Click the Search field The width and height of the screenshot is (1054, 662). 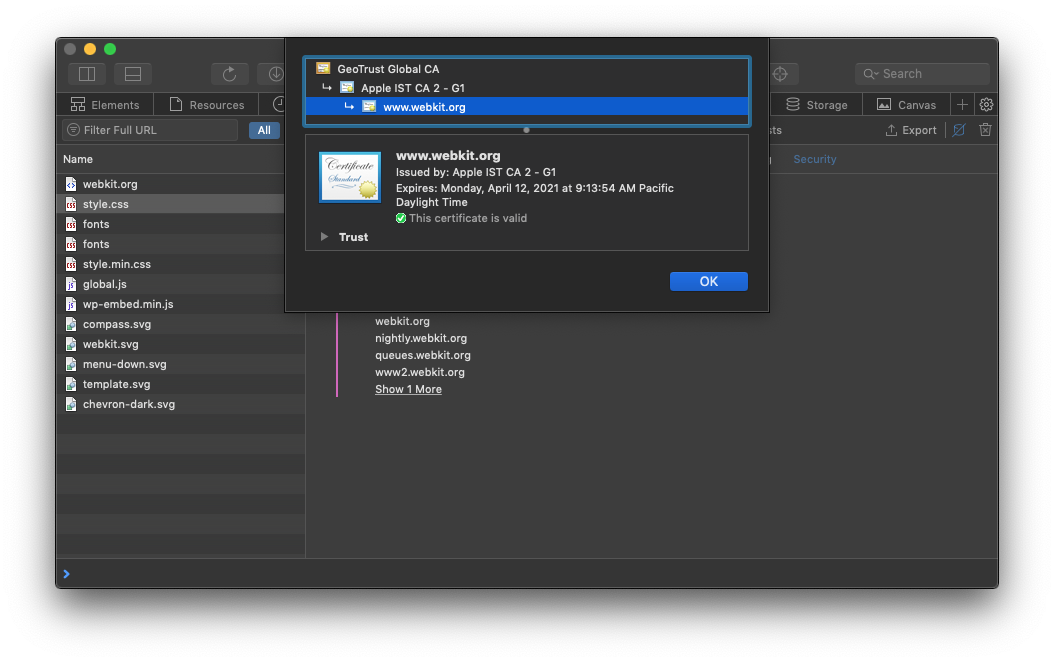(922, 74)
